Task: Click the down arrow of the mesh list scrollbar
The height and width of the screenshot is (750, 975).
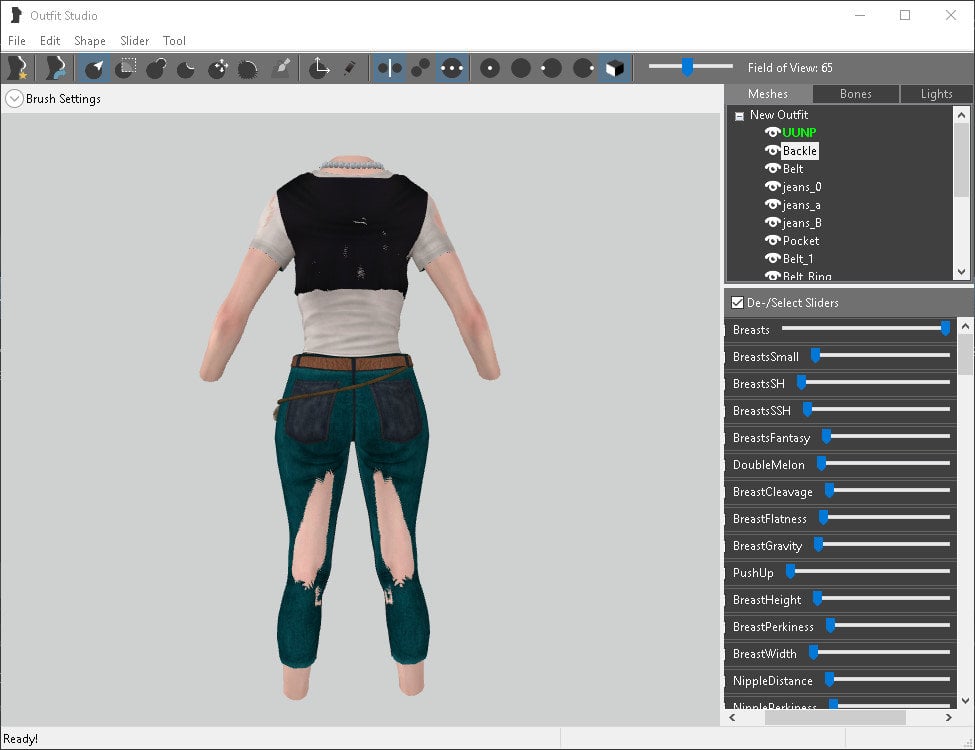Action: coord(961,272)
